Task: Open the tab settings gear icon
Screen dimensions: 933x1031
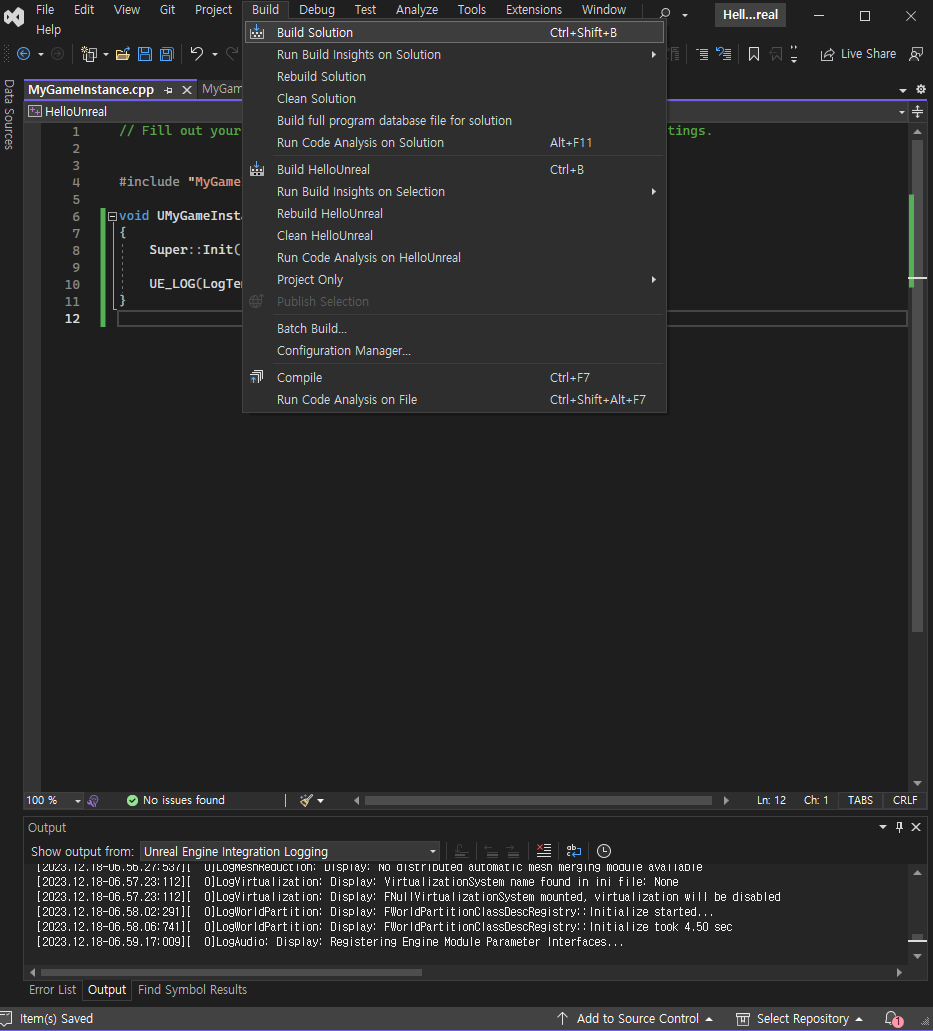Action: click(x=921, y=89)
